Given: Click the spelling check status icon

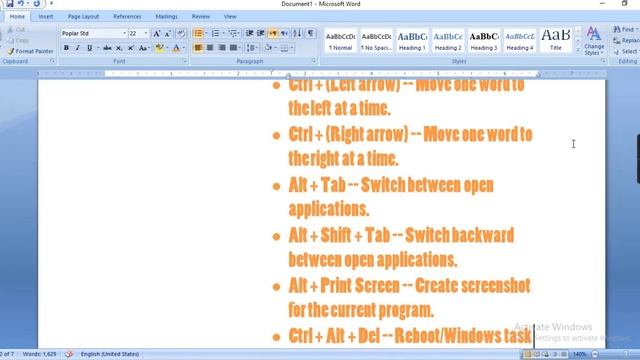Looking at the screenshot, I should [69, 354].
